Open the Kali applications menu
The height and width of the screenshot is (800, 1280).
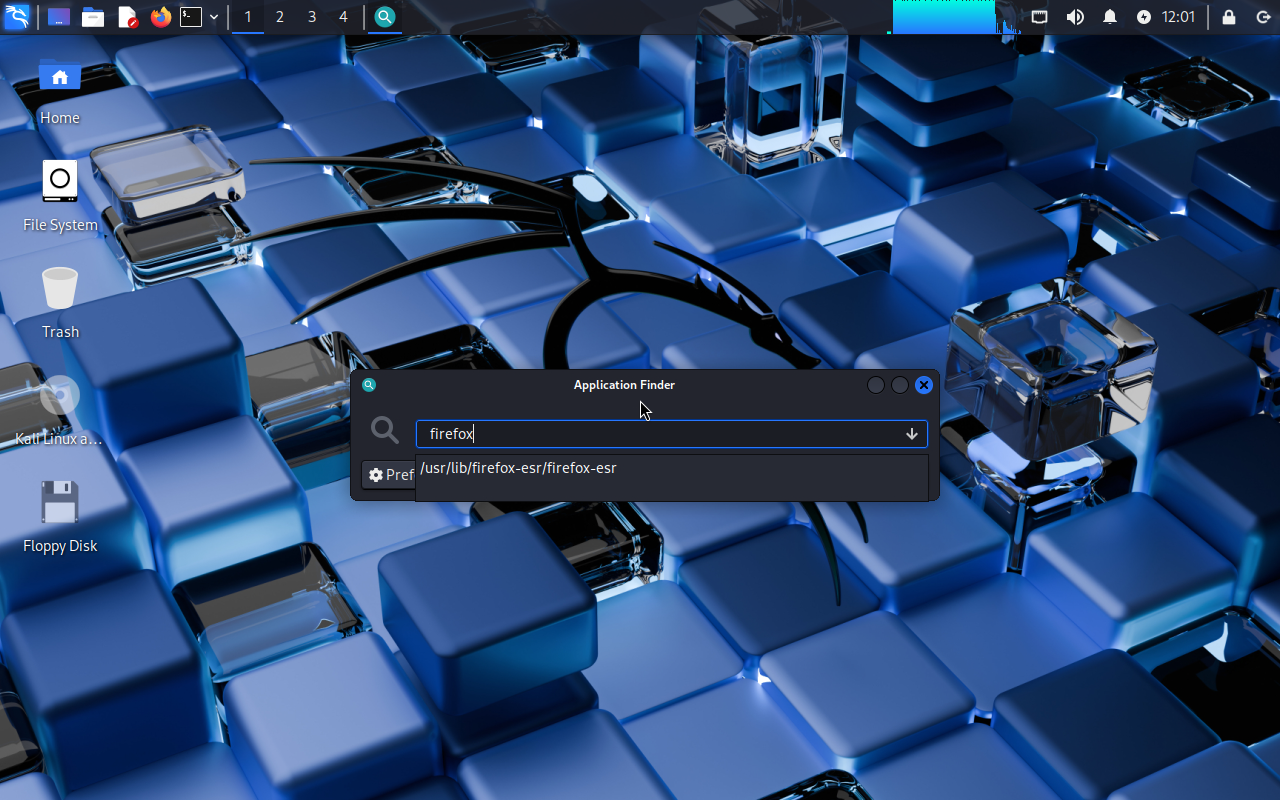click(x=17, y=17)
